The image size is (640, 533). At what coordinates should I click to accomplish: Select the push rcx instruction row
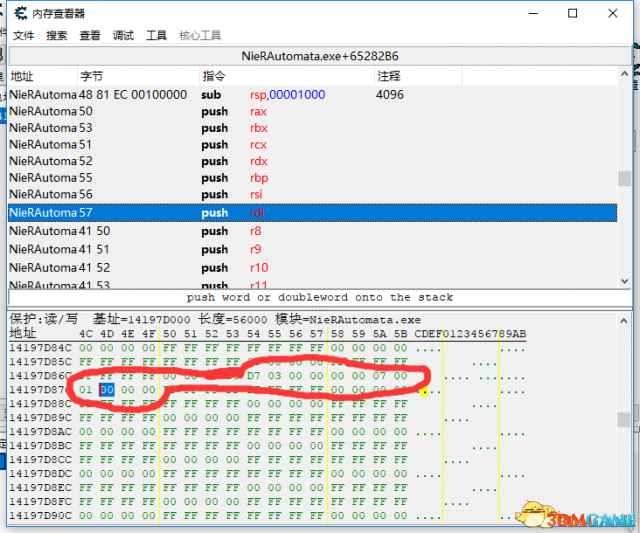pos(313,145)
